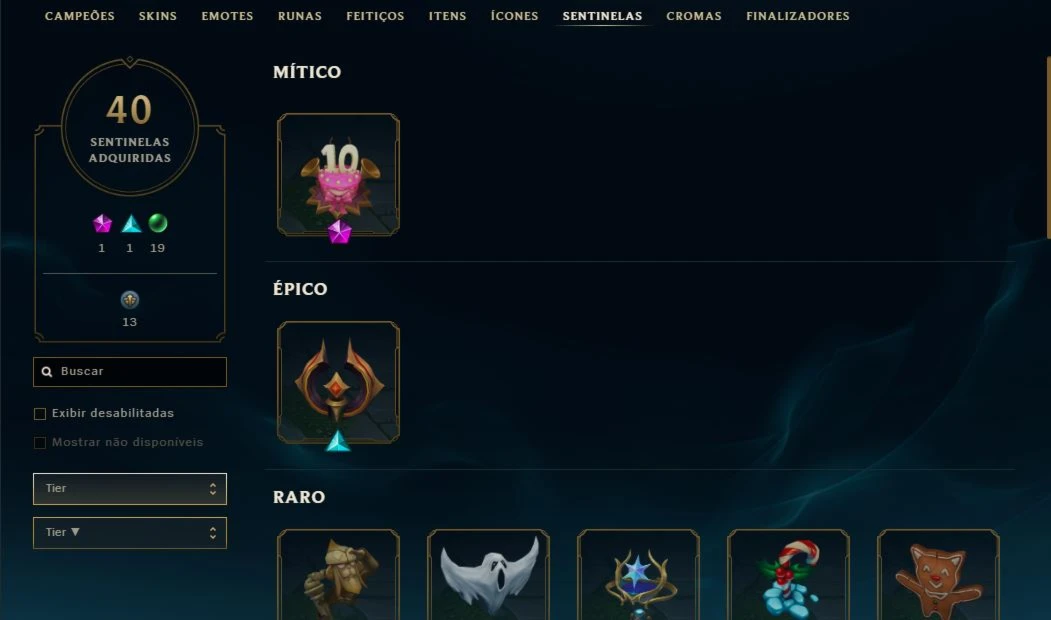Viewport: 1051px width, 620px height.
Task: Select the 10th anniversary cake ward
Action: pos(338,174)
